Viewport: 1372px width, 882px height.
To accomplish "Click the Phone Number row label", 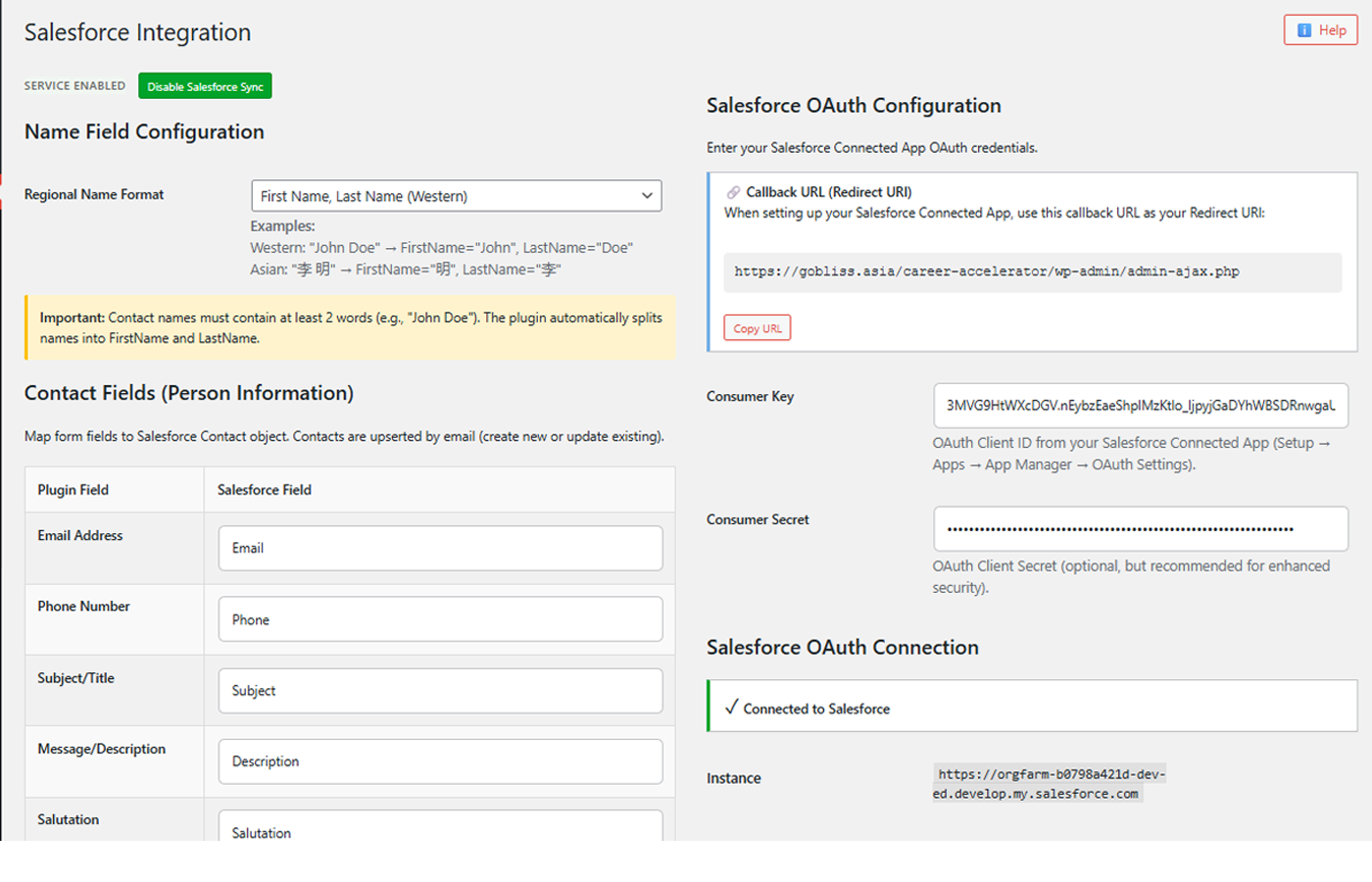I will pos(83,607).
